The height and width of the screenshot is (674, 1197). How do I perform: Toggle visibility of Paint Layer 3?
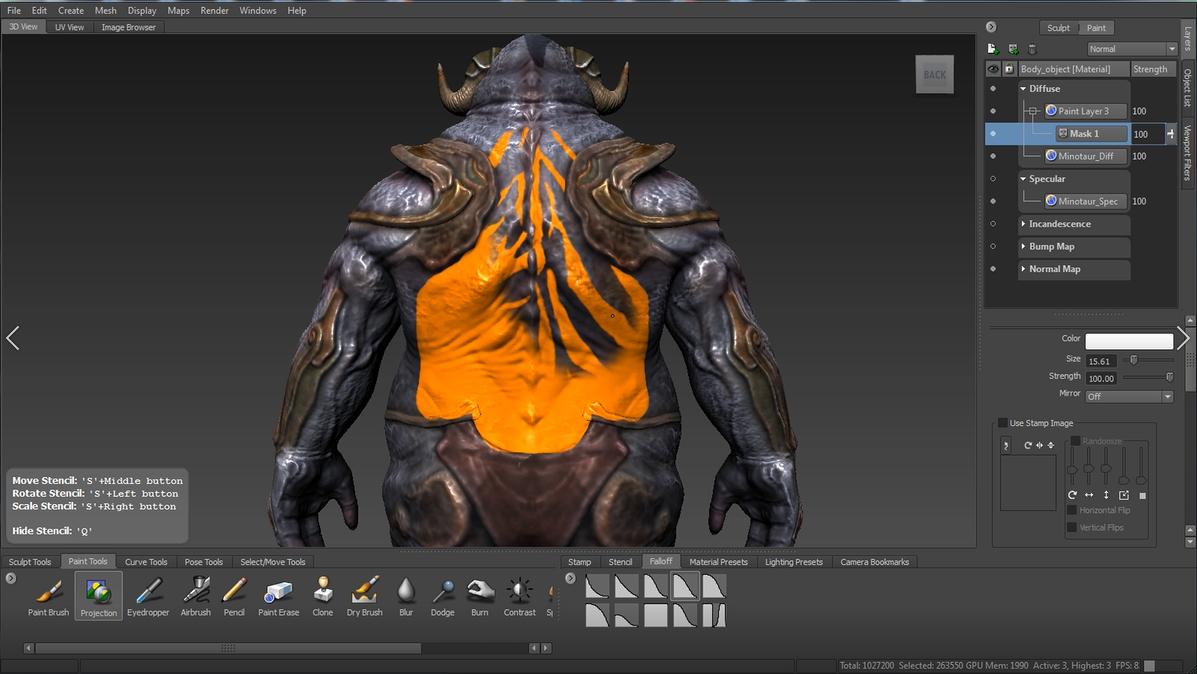(993, 111)
